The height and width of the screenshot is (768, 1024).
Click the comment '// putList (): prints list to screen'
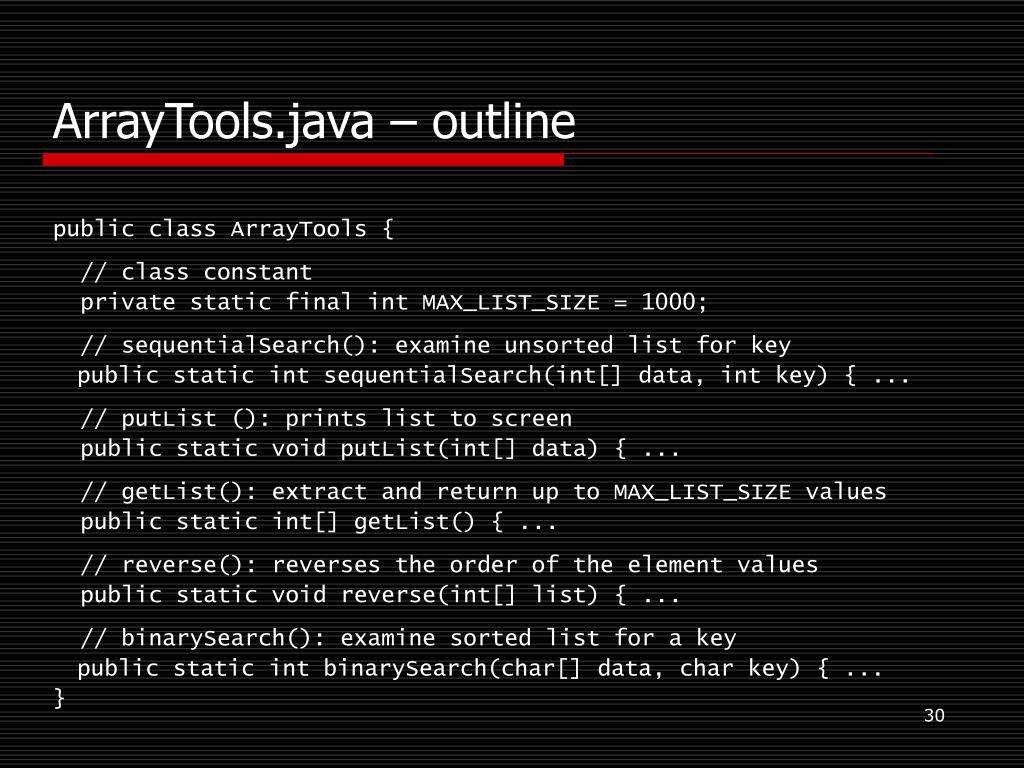pyautogui.click(x=327, y=418)
